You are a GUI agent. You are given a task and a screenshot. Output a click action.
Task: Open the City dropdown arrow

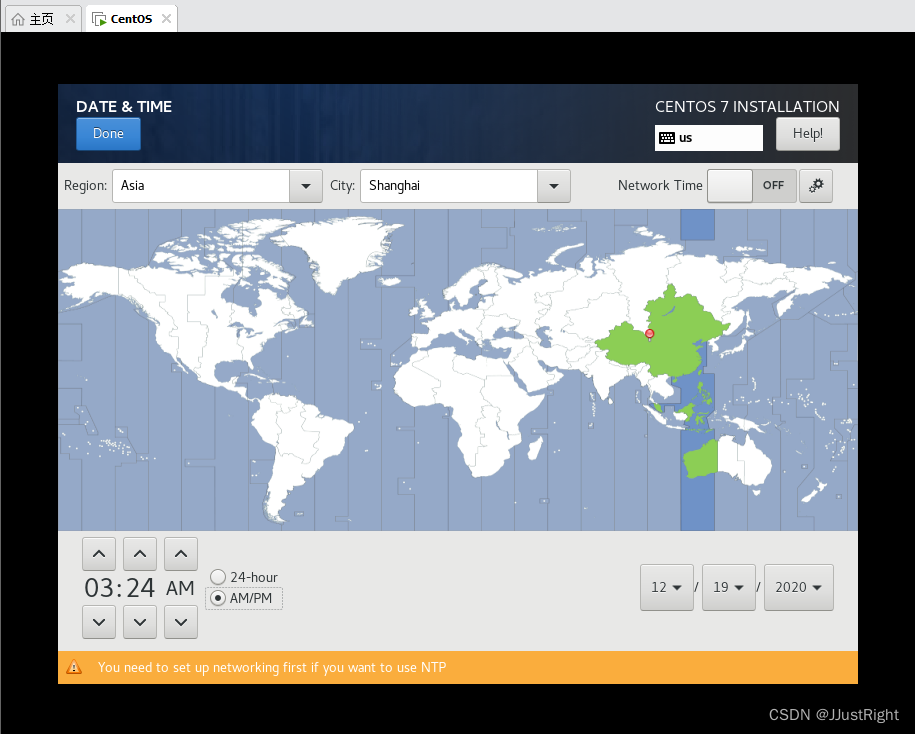coord(554,186)
